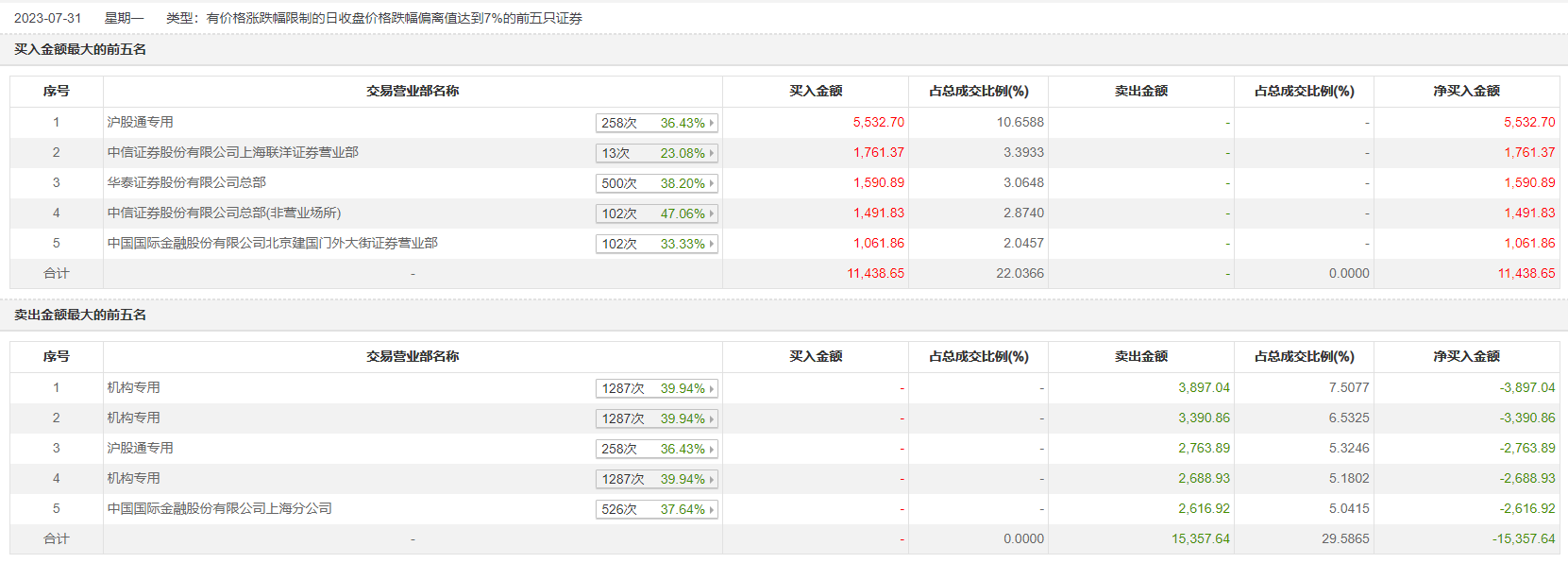1568x563 pixels.
Task: Click total sell amount 15,357.64 cell
Action: (x=1201, y=538)
